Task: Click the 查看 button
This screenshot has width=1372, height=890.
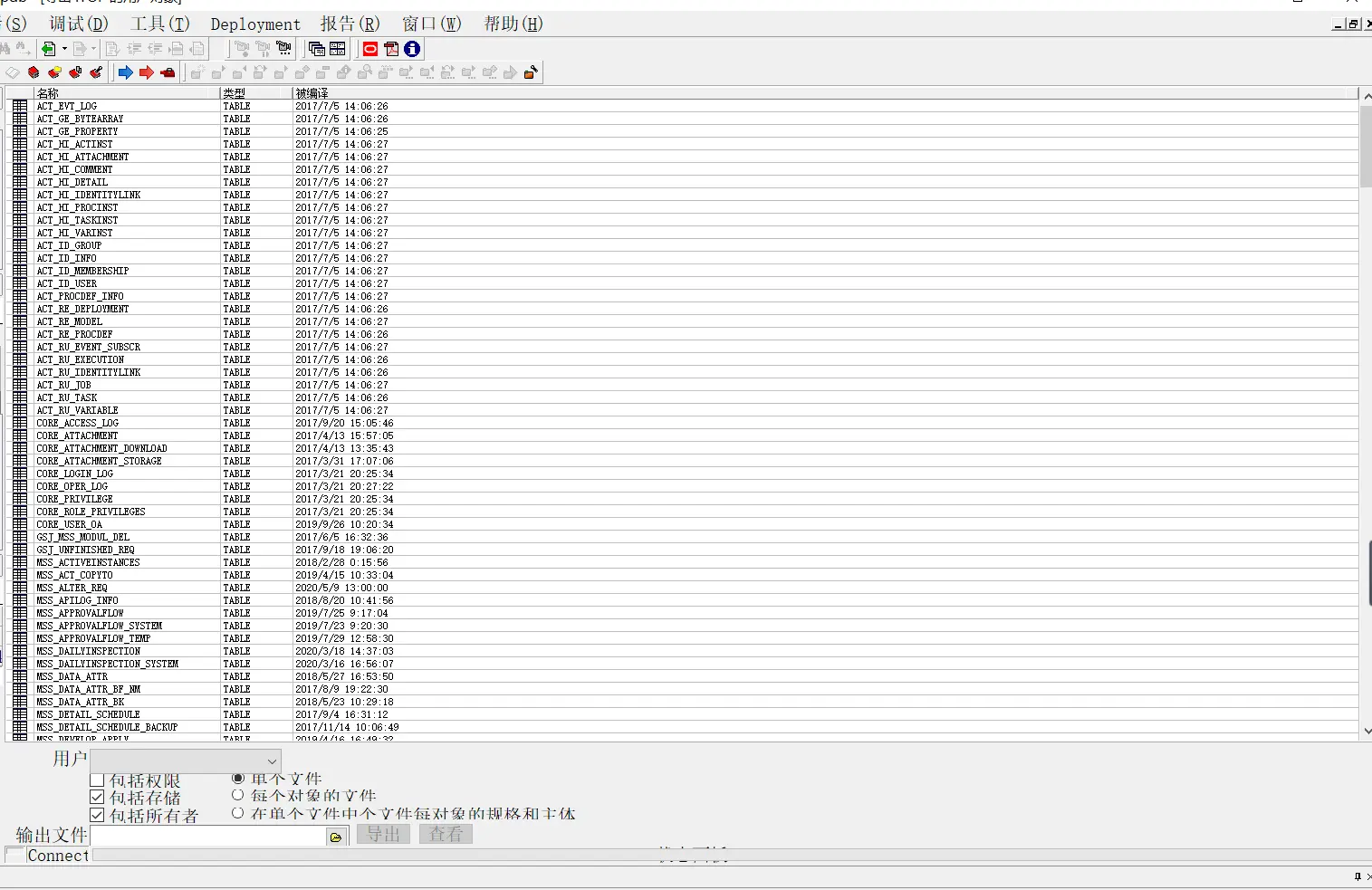Action: pos(446,834)
